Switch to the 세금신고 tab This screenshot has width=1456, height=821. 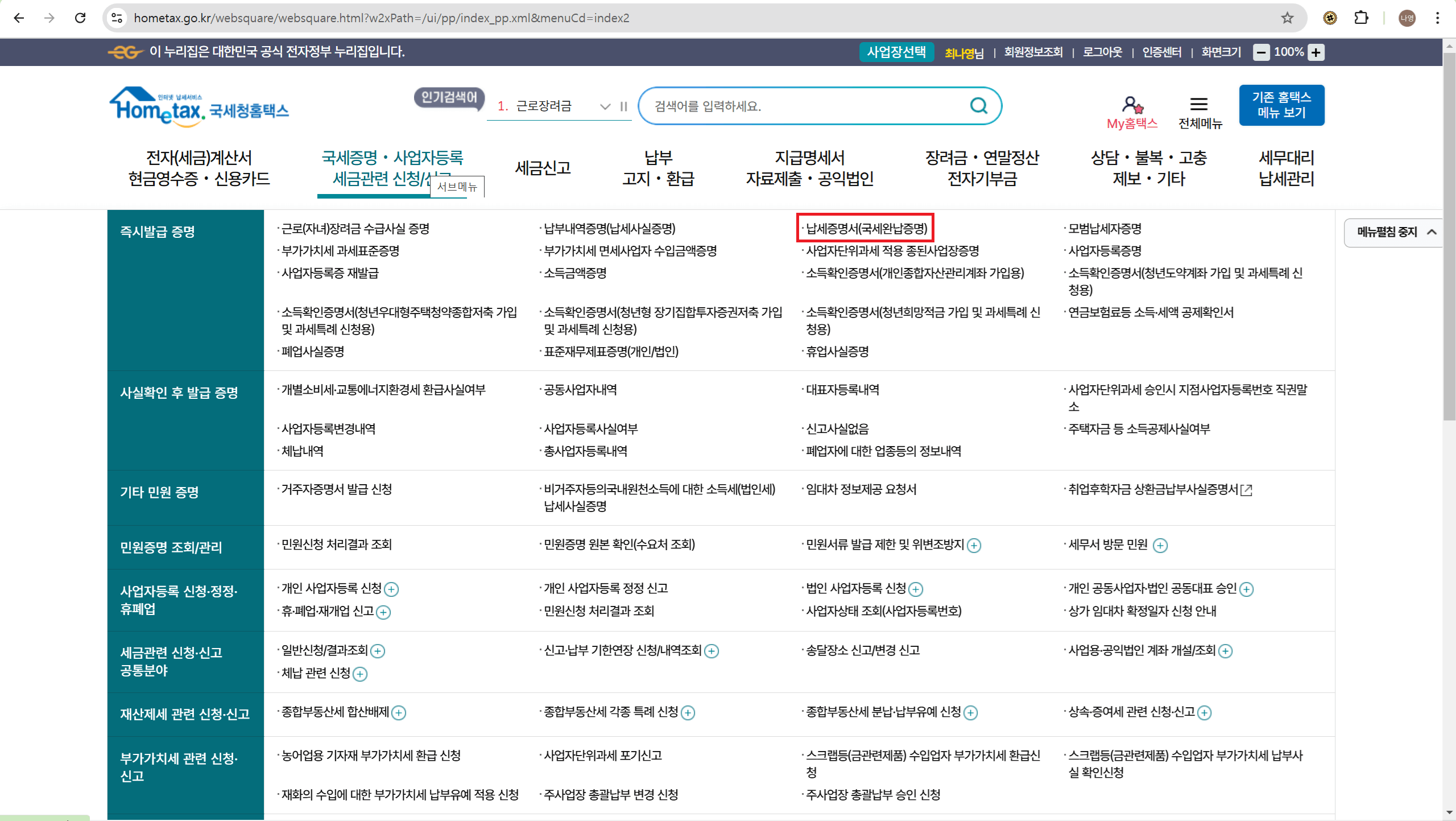541,168
